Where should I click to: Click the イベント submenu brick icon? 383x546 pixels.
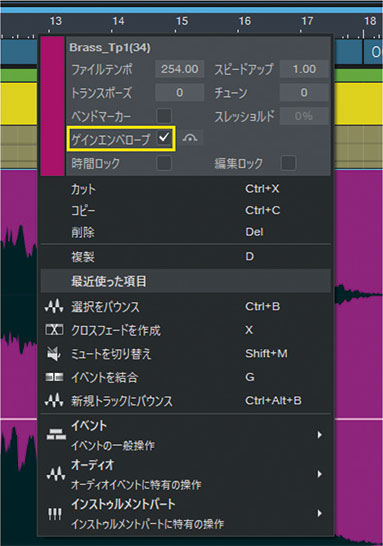pyautogui.click(x=56, y=434)
